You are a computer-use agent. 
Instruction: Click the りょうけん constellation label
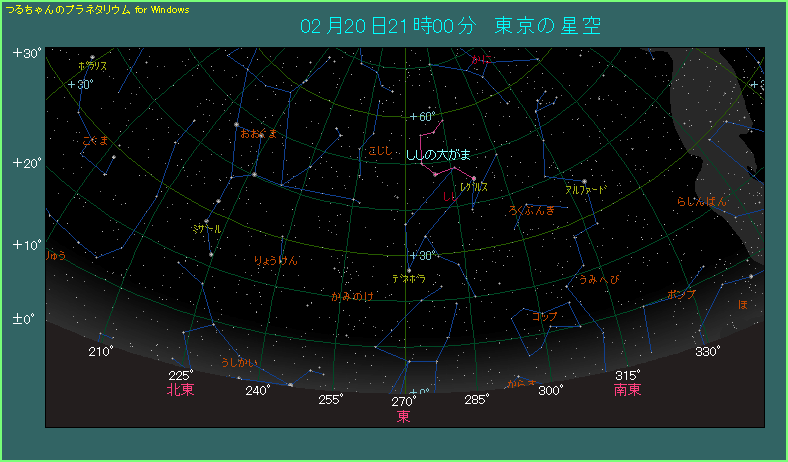point(276,261)
